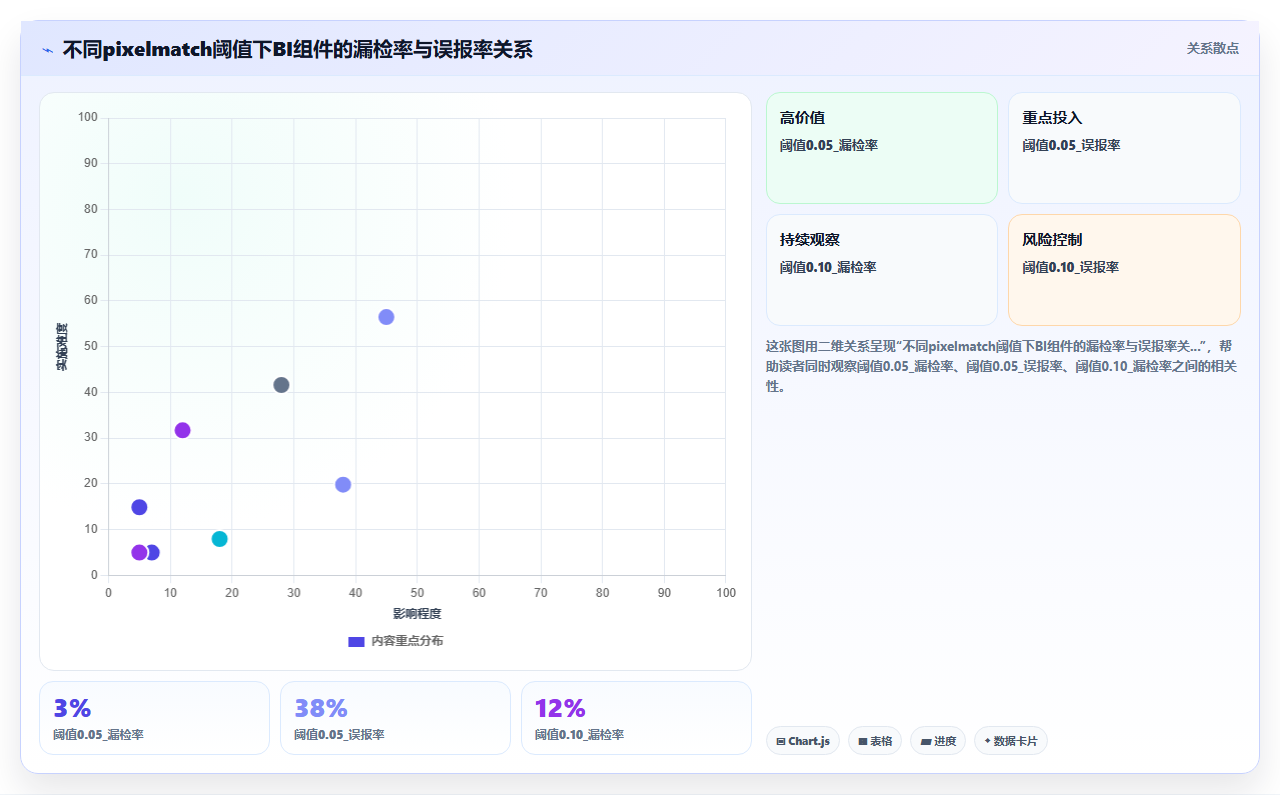Click the Chart.js tag chip

[x=803, y=741]
